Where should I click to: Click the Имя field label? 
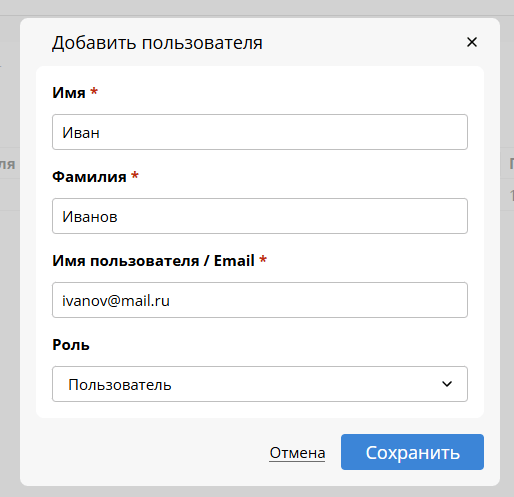pos(69,93)
